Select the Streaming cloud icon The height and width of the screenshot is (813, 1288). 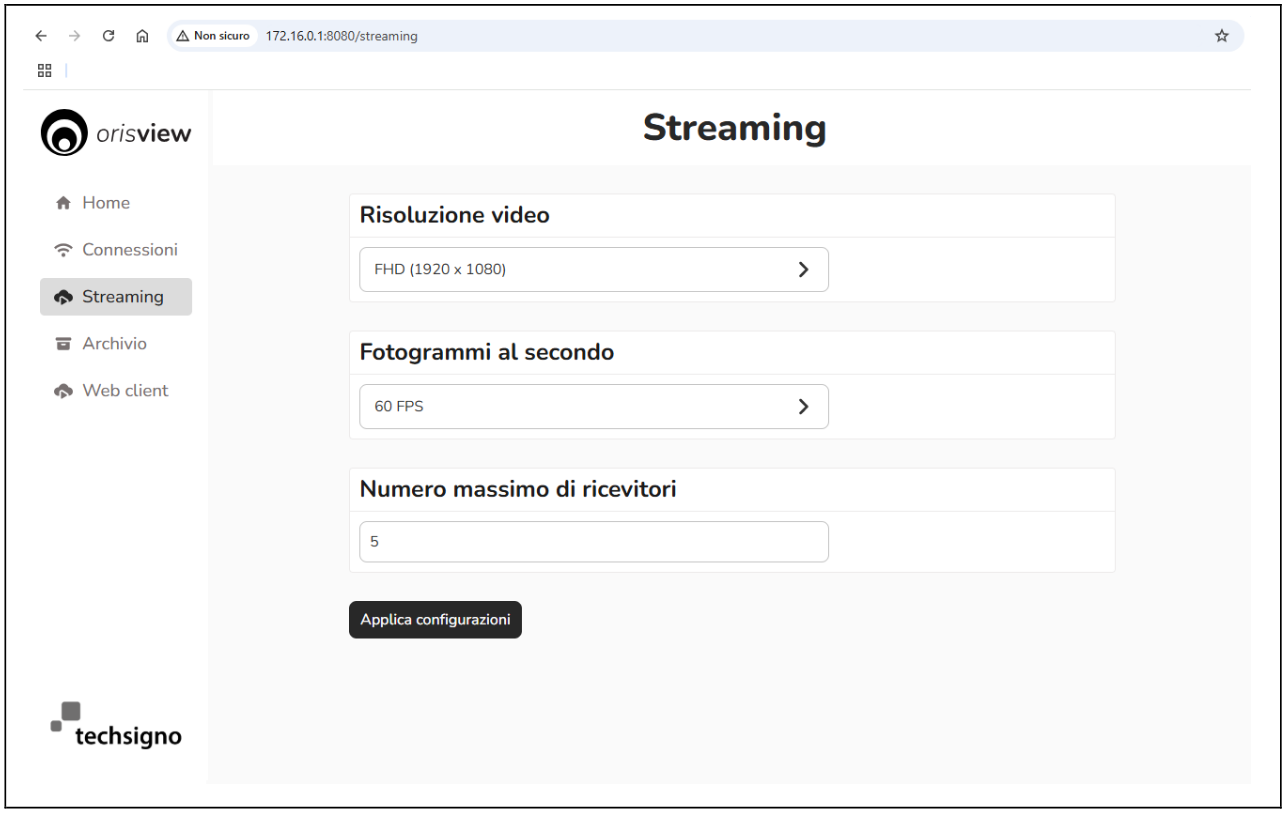pyautogui.click(x=62, y=296)
